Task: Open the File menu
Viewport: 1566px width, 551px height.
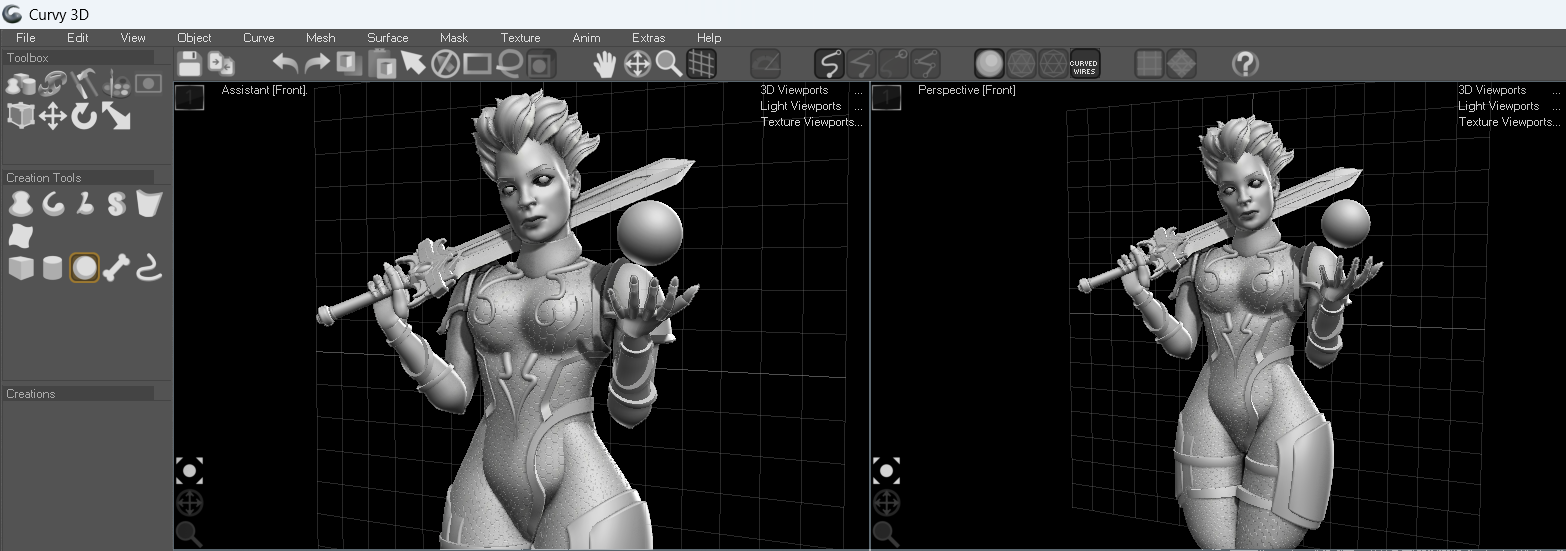Action: (26, 38)
